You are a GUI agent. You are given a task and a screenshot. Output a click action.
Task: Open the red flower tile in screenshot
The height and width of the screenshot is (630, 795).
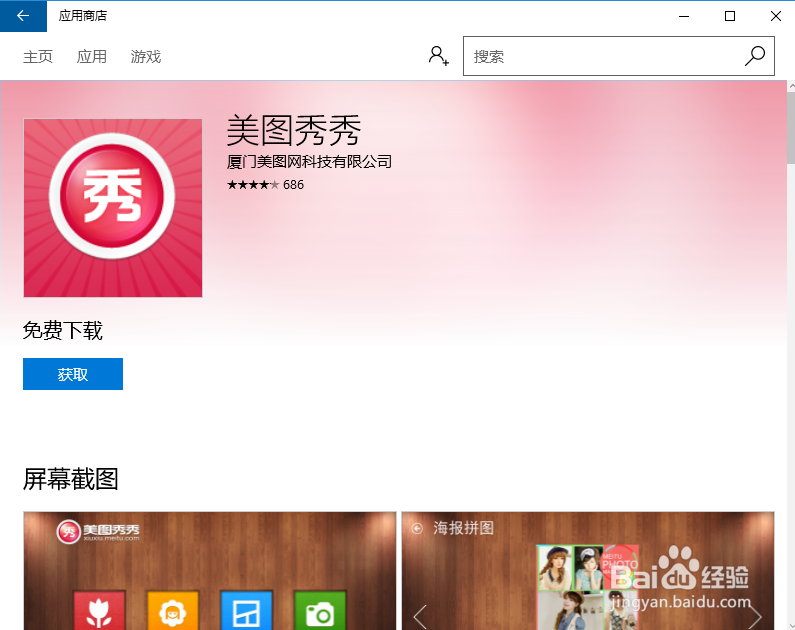point(99,610)
